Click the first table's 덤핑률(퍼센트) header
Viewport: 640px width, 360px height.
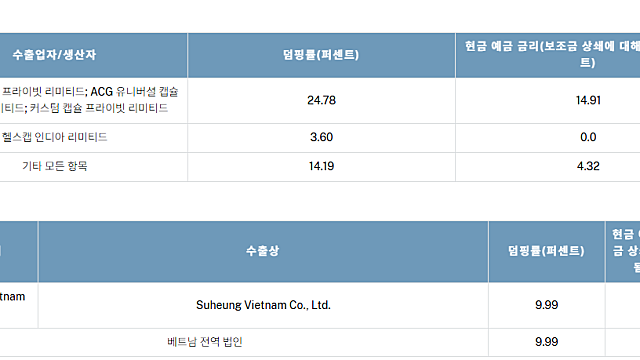pyautogui.click(x=321, y=55)
